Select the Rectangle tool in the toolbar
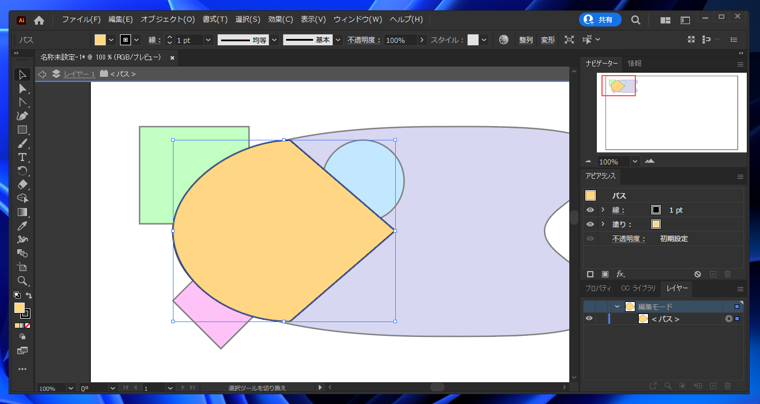Viewport: 760px width, 404px height. coord(22,130)
